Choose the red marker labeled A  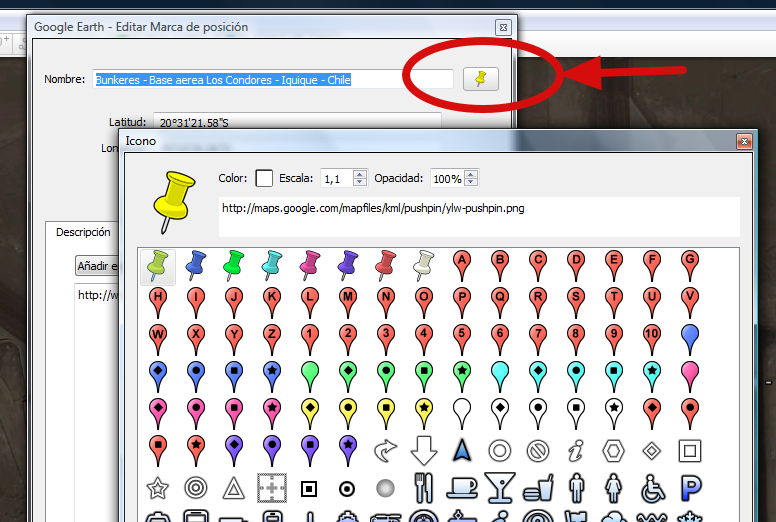click(462, 265)
